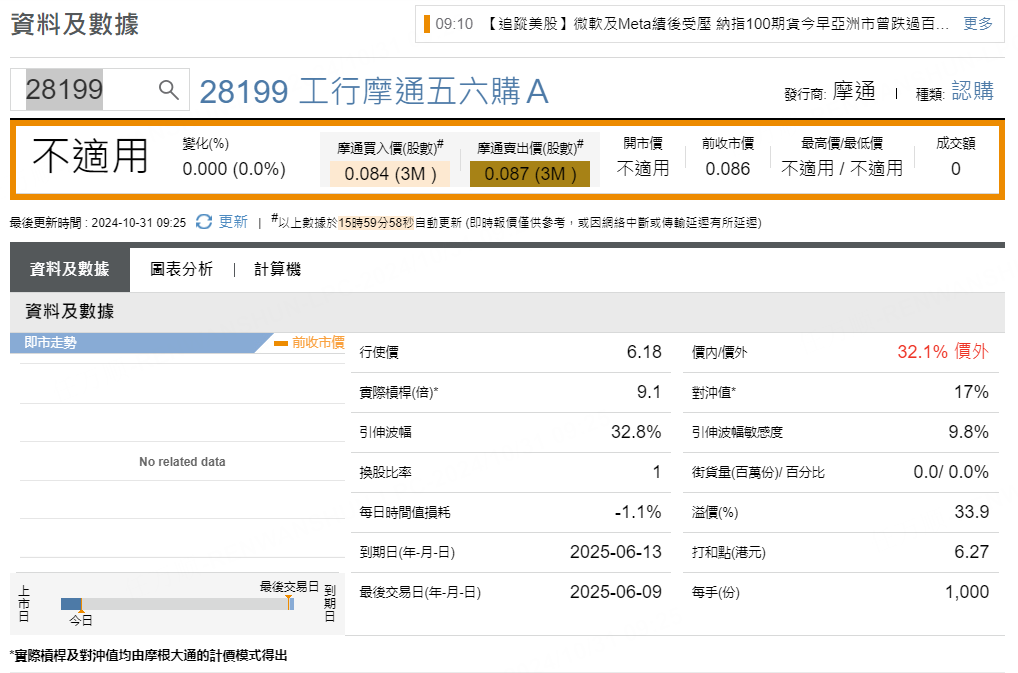Click the 前收市價 value 0.086
This screenshot has height=673, width=1018.
click(727, 169)
